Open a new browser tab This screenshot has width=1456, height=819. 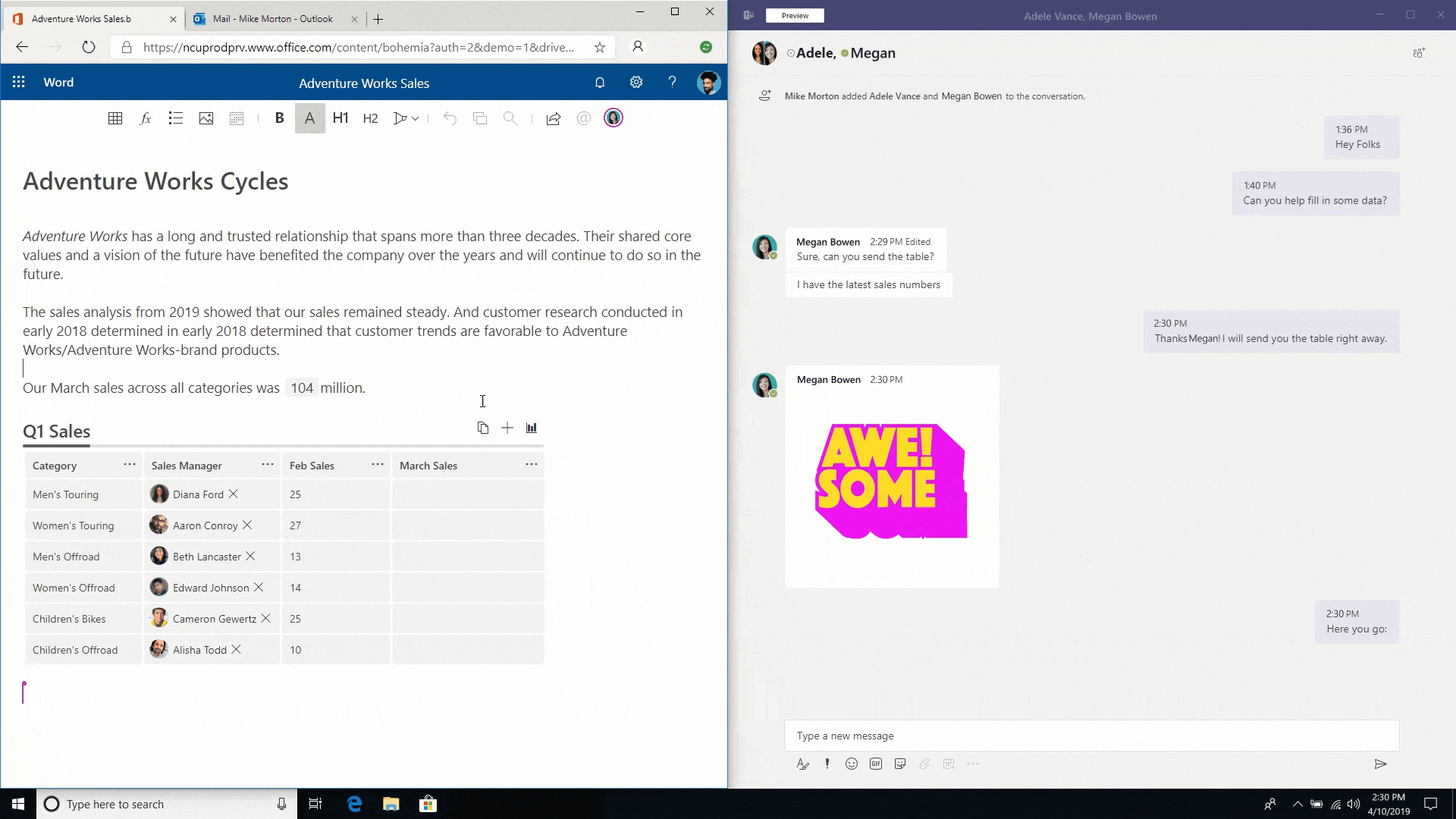pos(378,19)
